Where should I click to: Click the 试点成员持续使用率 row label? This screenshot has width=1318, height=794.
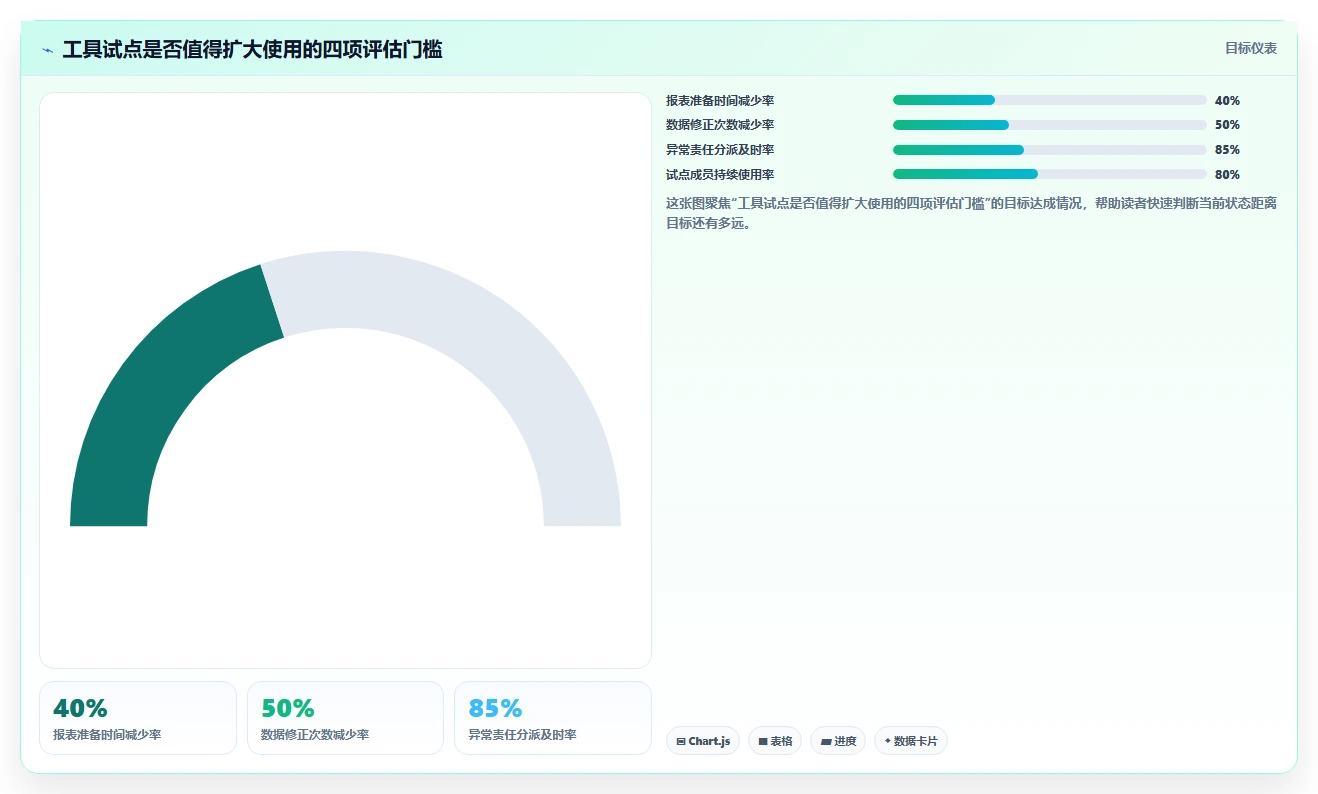coord(720,175)
